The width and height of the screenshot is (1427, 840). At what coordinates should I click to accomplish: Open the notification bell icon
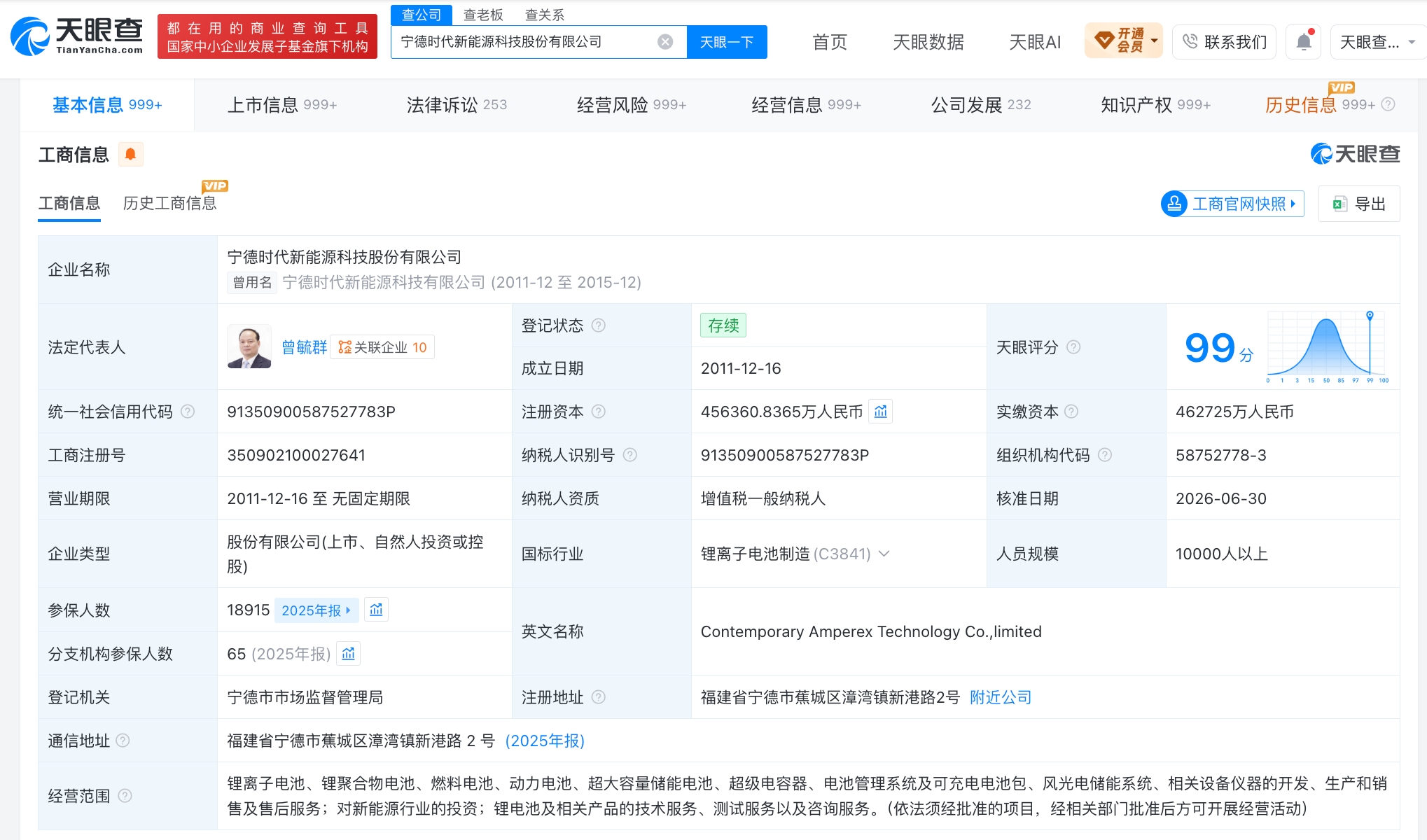[x=1303, y=42]
